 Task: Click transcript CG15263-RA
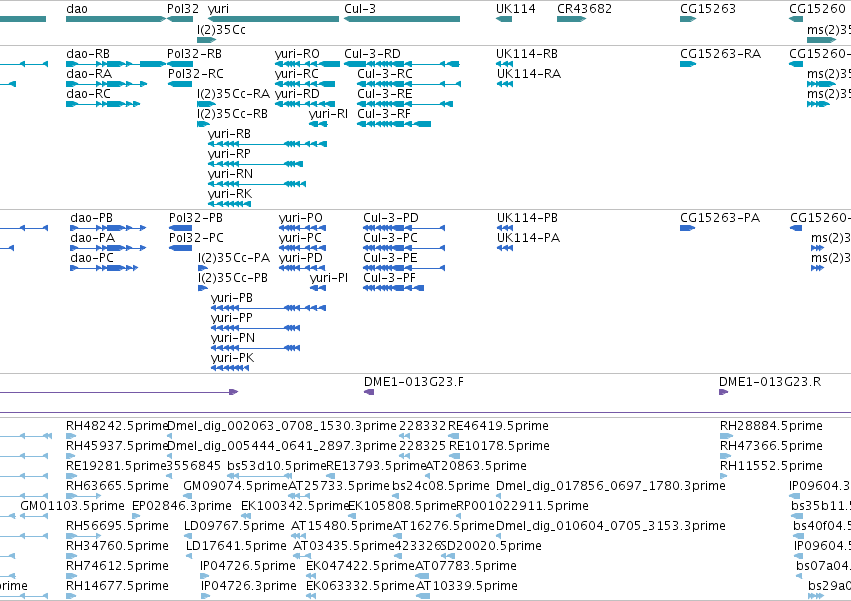(720, 54)
